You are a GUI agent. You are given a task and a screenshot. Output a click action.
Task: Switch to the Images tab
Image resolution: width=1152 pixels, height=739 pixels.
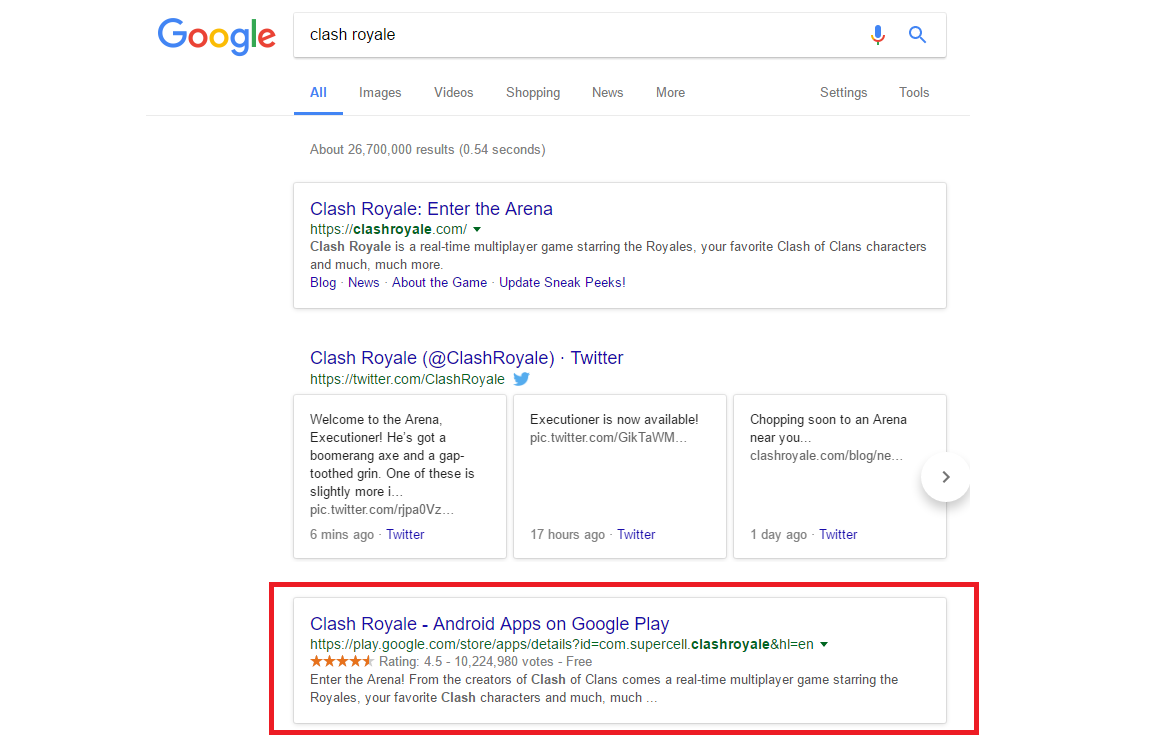380,92
